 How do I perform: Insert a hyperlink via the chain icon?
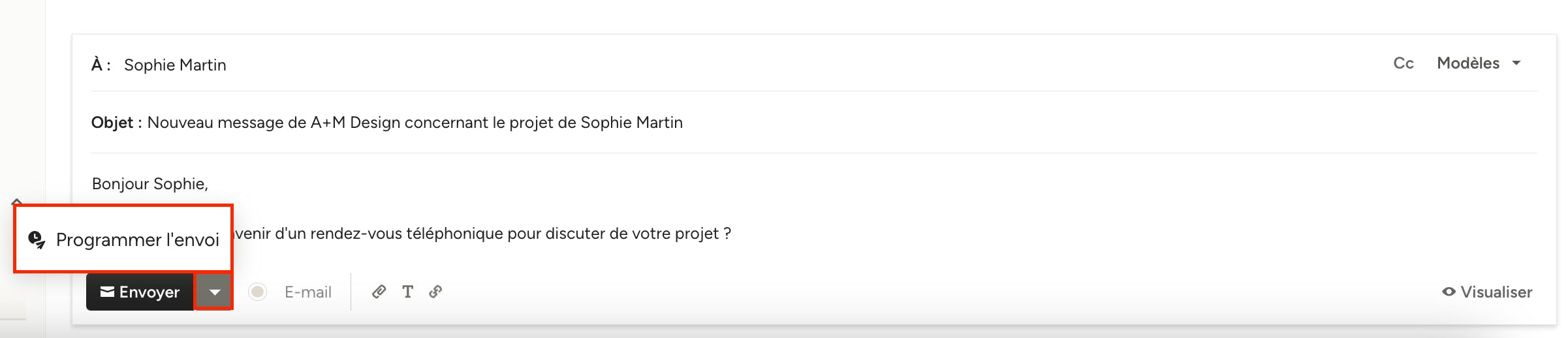(x=435, y=292)
